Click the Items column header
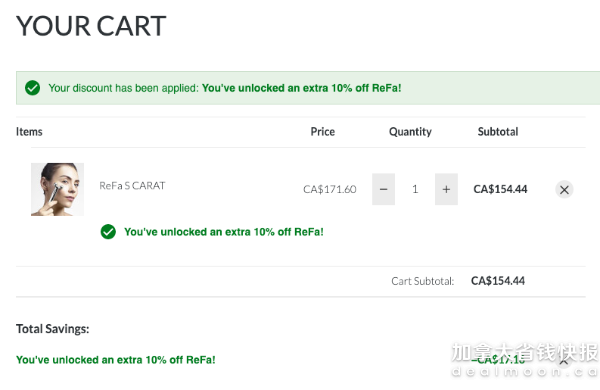This screenshot has width=600, height=390. (x=29, y=132)
